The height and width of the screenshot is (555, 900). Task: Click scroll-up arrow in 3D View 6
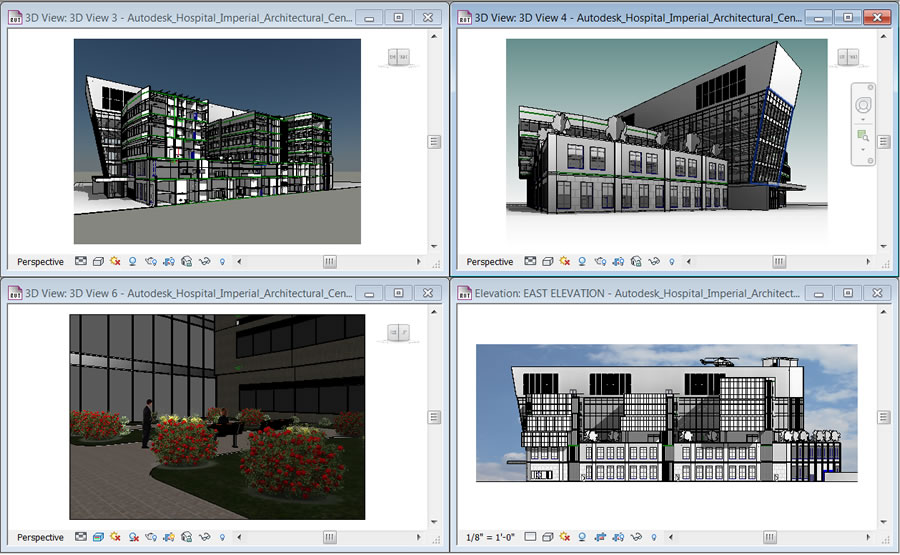click(434, 312)
